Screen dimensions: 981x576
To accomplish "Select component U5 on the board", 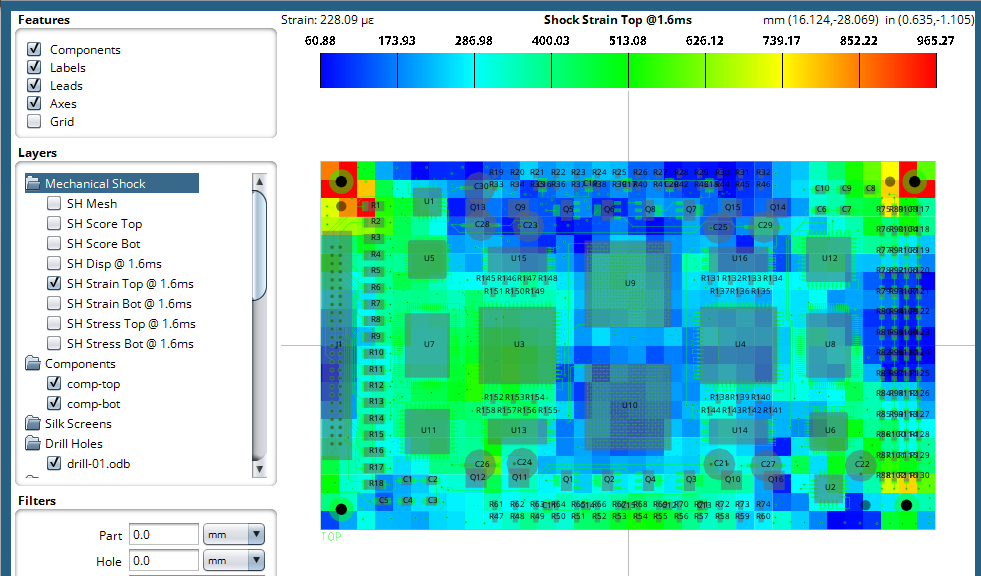I will [x=429, y=258].
